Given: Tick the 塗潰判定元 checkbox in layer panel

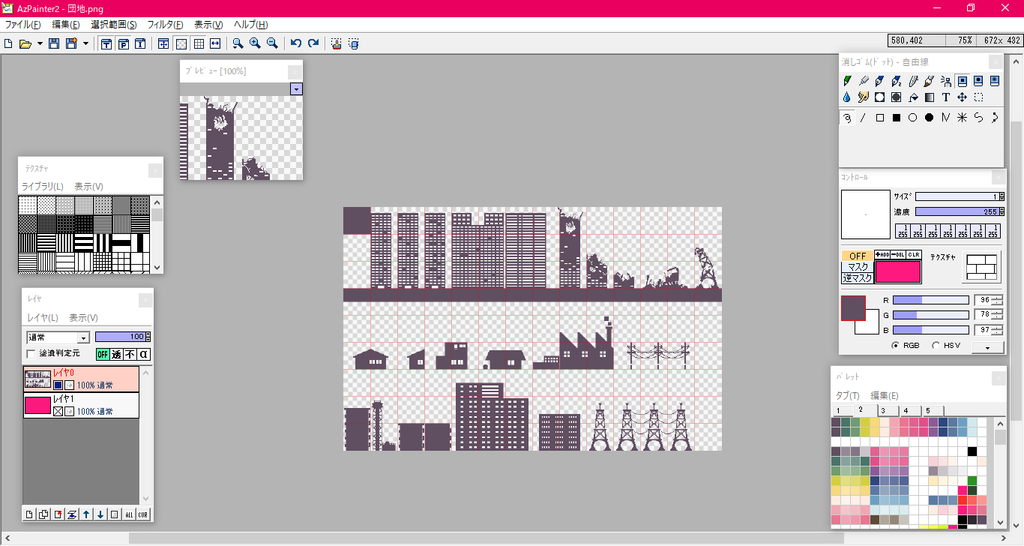Looking at the screenshot, I should 31,353.
